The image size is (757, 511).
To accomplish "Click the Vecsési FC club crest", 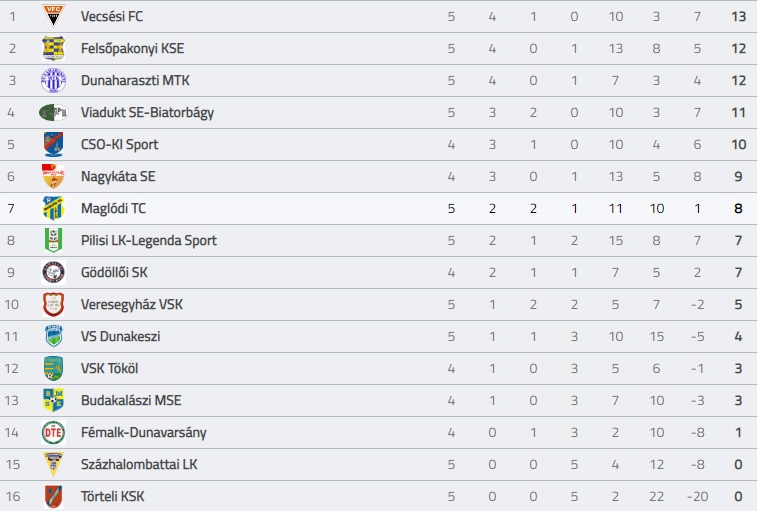I will pyautogui.click(x=53, y=16).
